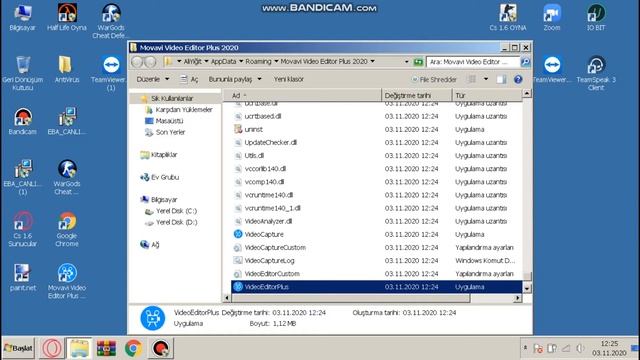Sort by Tür column header

pyautogui.click(x=487, y=96)
